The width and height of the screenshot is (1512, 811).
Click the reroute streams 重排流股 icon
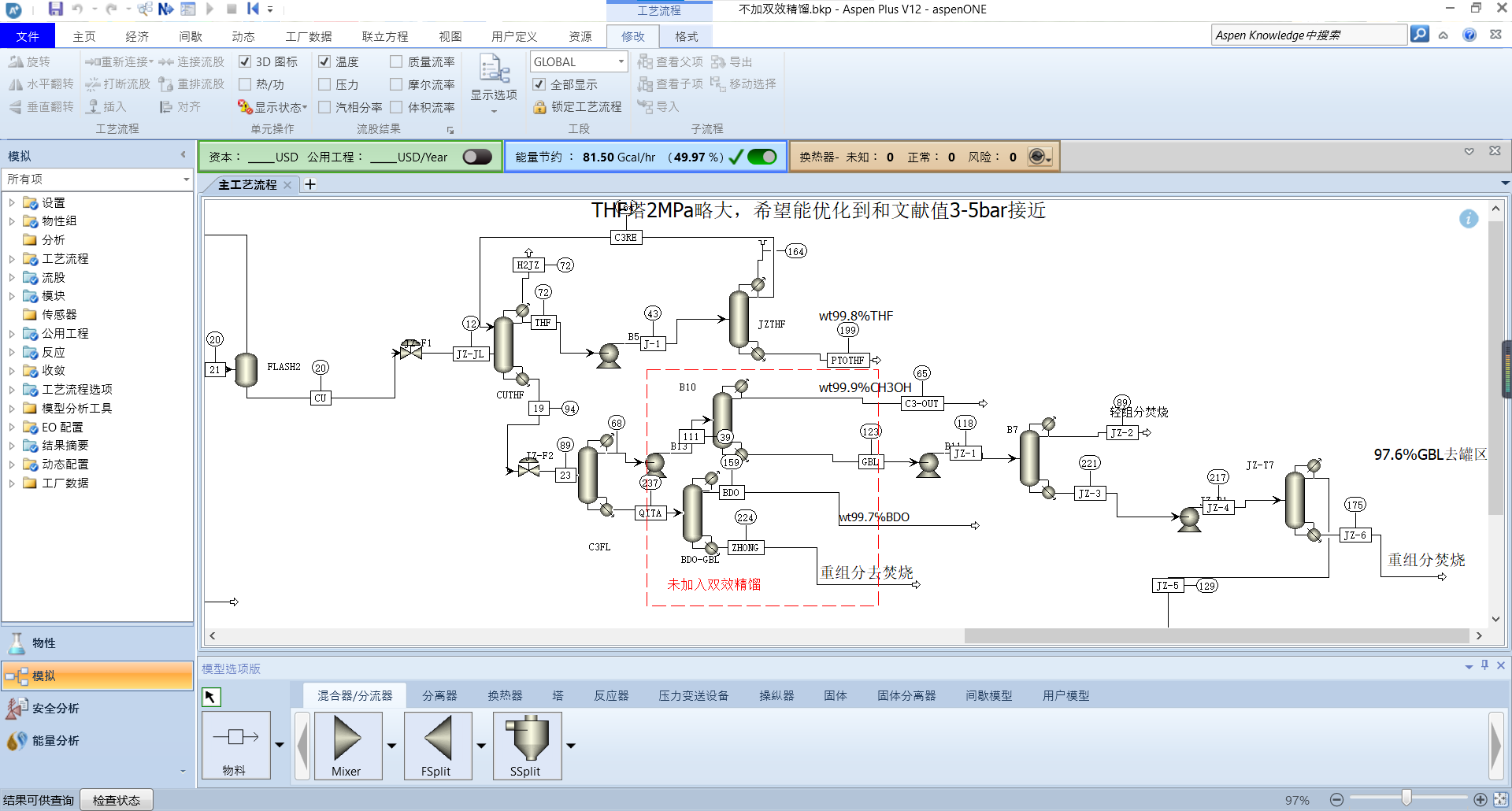(166, 83)
